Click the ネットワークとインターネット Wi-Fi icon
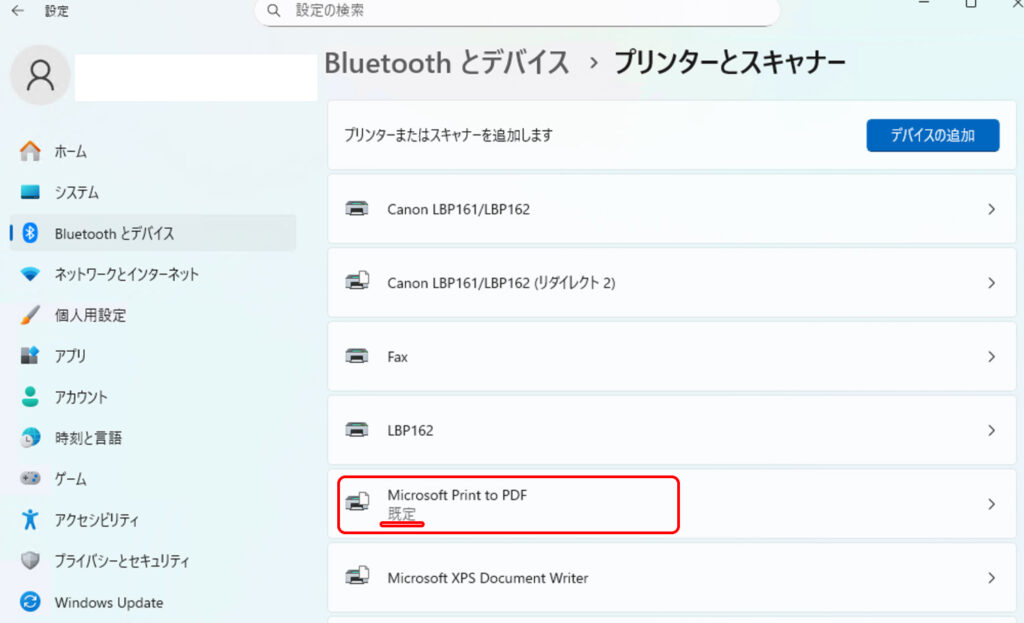The height and width of the screenshot is (623, 1024). (x=30, y=274)
